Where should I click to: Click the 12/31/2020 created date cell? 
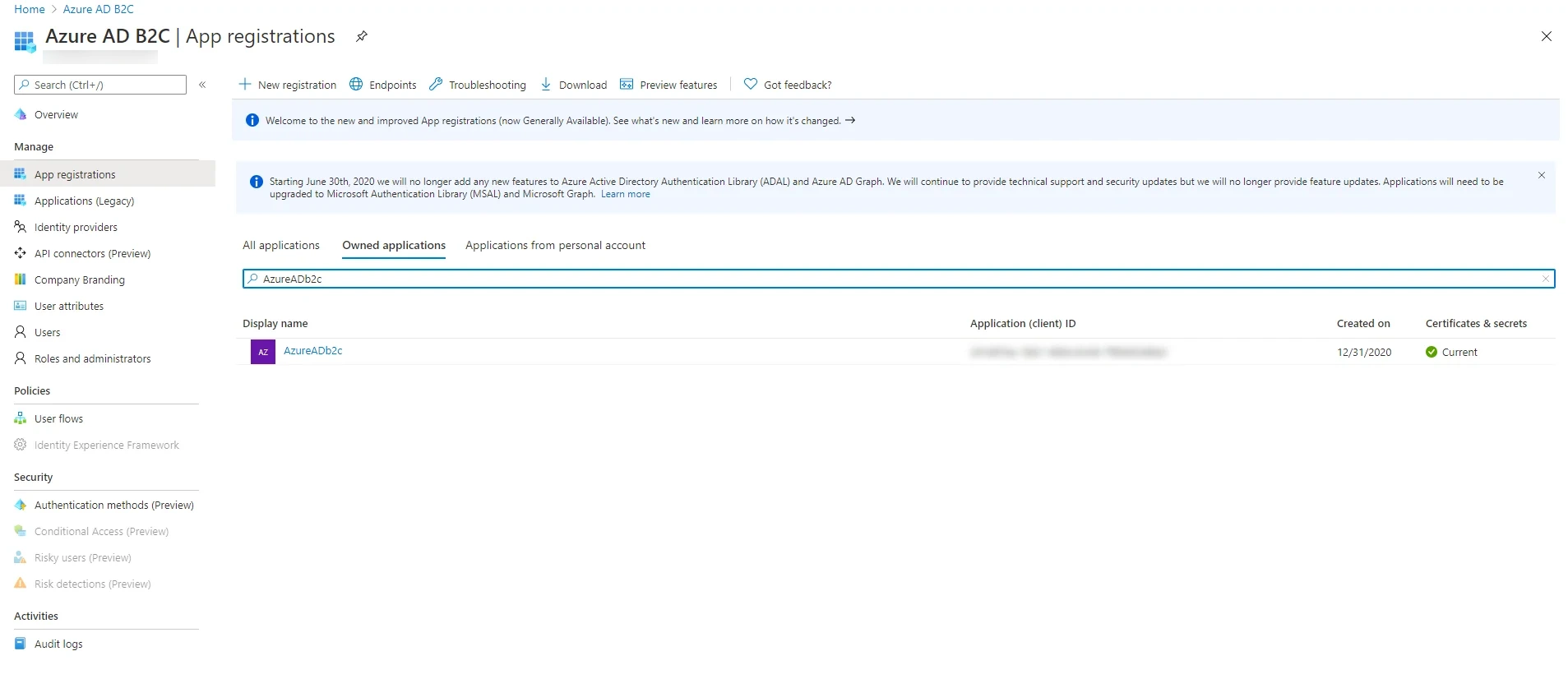[x=1364, y=352]
